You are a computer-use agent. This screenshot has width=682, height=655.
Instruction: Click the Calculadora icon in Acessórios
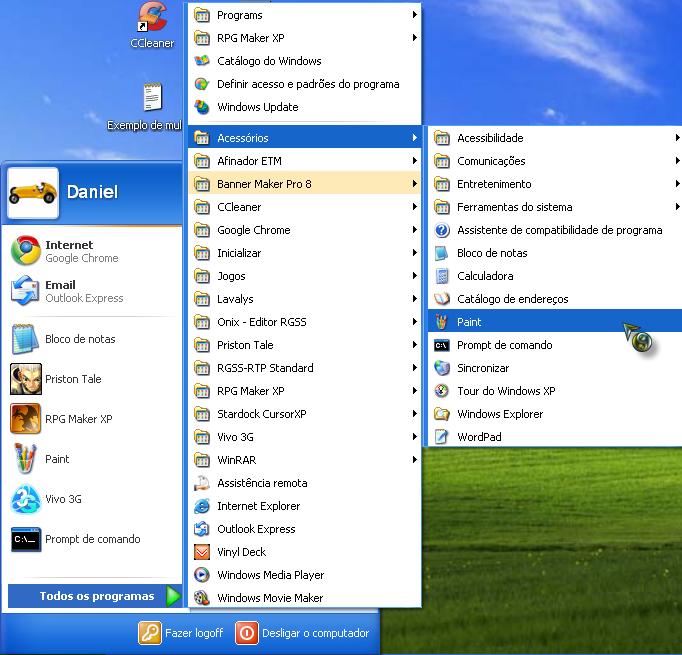click(x=442, y=276)
